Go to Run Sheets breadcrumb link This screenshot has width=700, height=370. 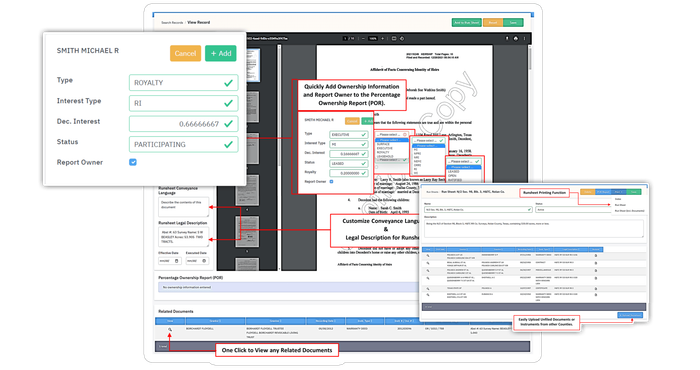(433, 192)
